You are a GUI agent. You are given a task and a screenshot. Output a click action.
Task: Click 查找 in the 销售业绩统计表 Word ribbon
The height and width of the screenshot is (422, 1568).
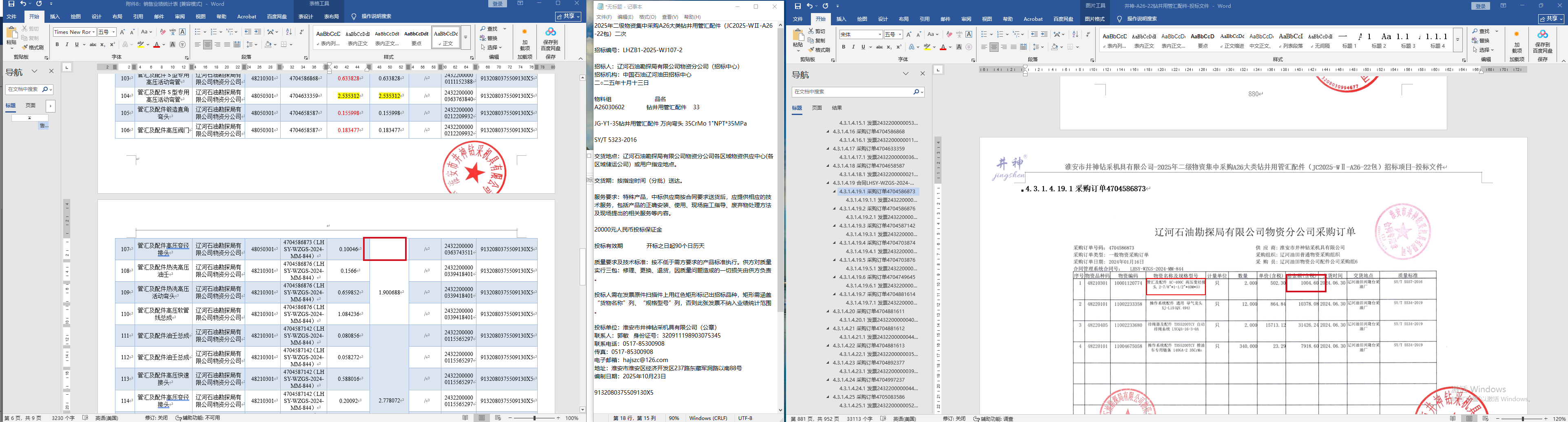tap(489, 29)
